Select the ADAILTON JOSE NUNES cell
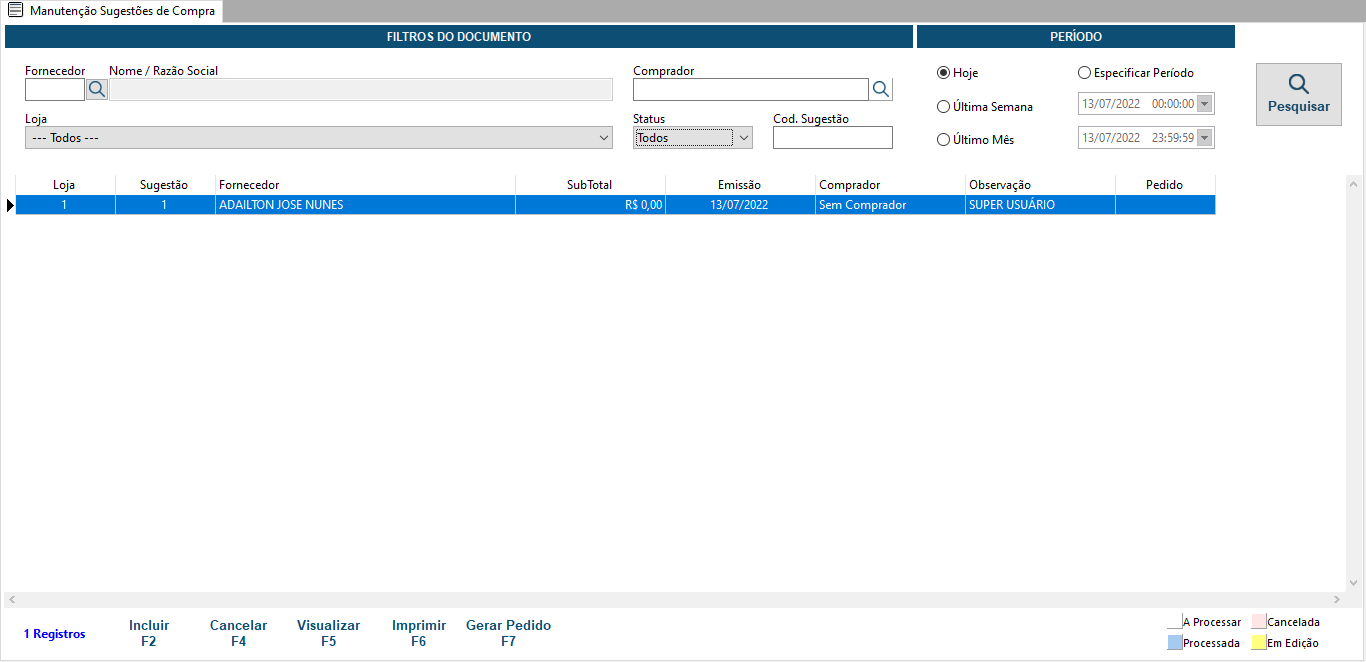This screenshot has width=1366, height=662. pos(365,205)
